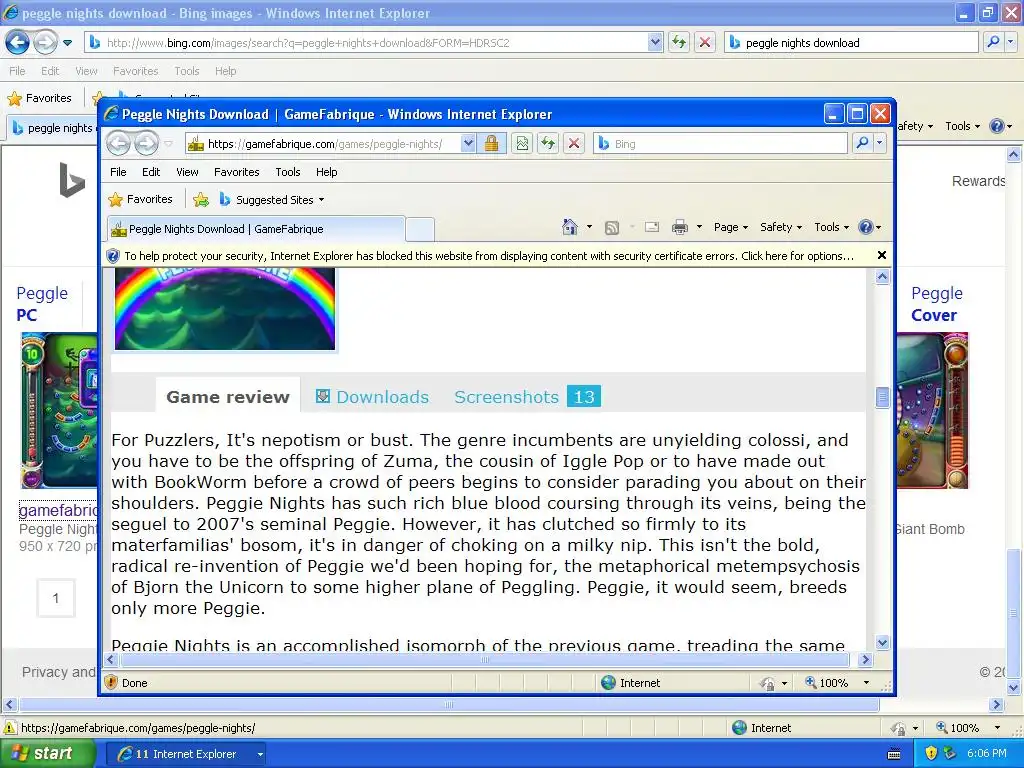
Task: Click 11 Internet Explorer taskbar button
Action: pos(186,754)
